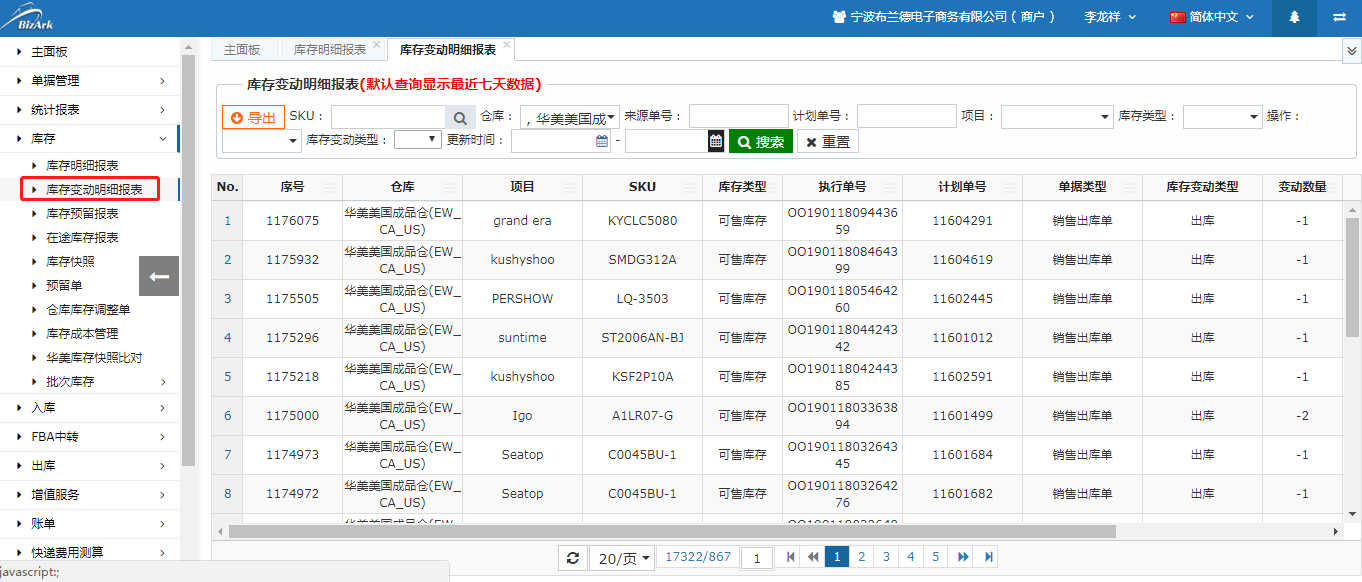The height and width of the screenshot is (582, 1362).
Task: Open column menu icon on SKU header
Action: (691, 187)
